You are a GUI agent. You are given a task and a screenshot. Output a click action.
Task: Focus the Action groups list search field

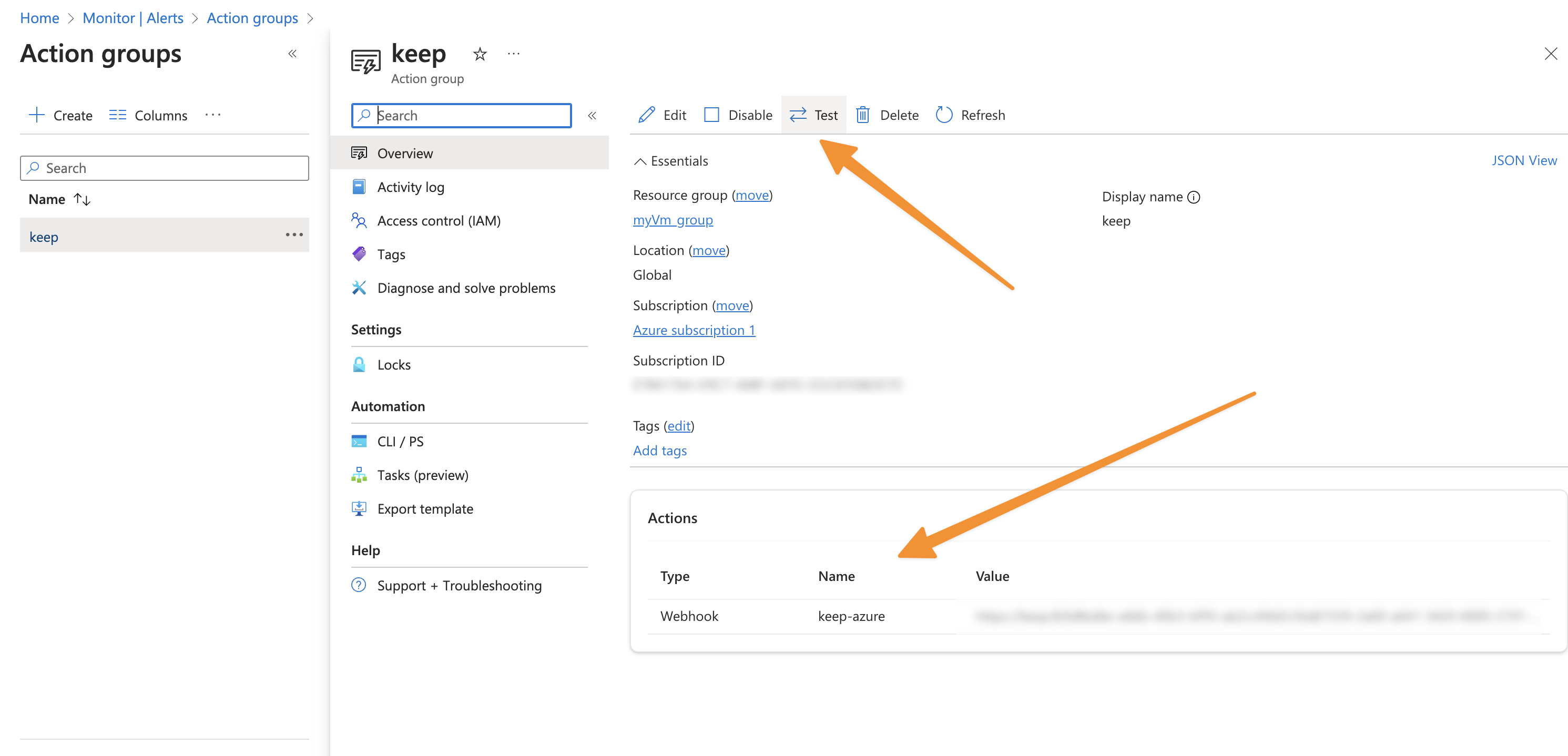point(165,168)
